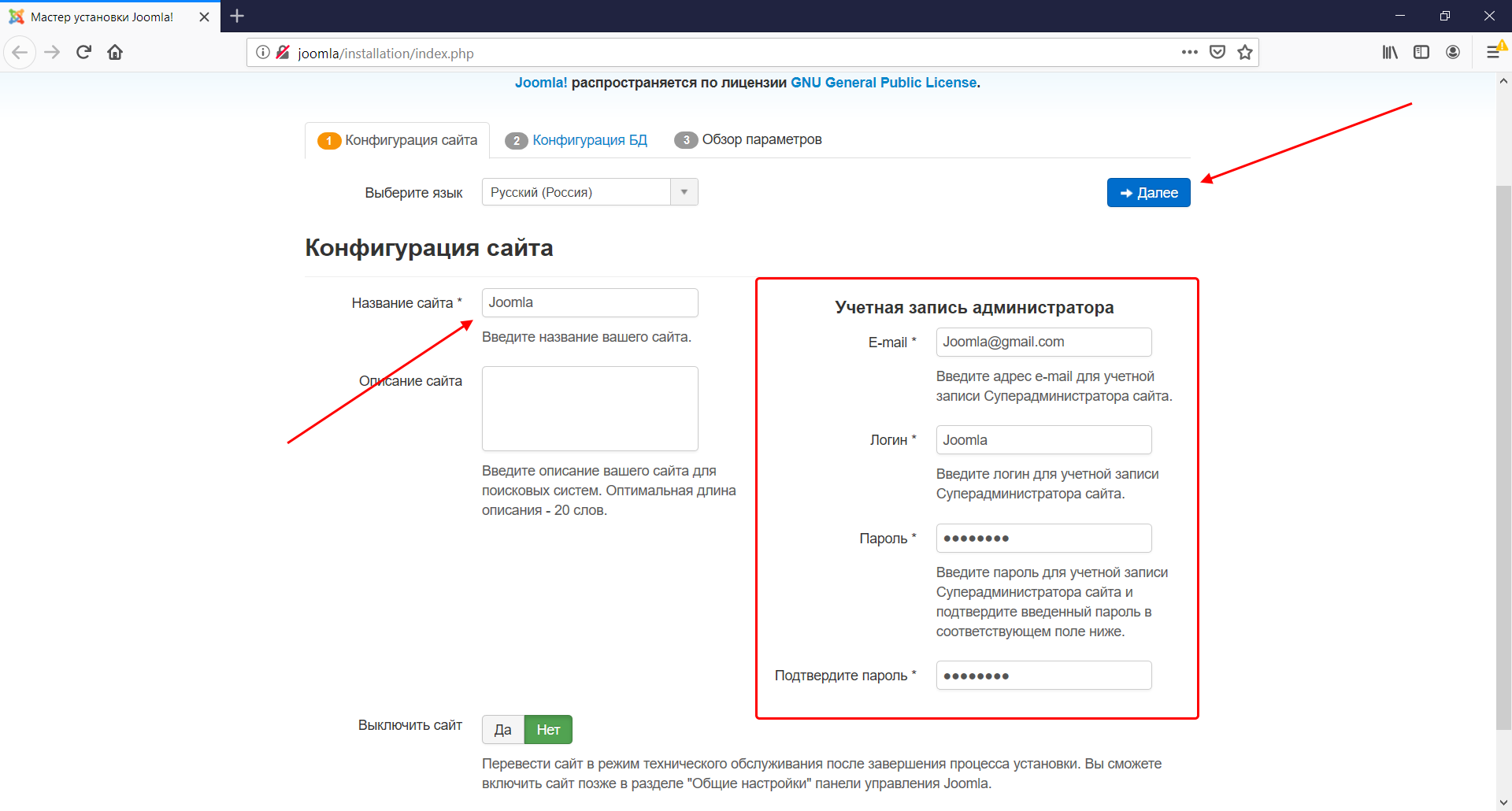This screenshot has height=811, width=1512.
Task: Bookmark this page with the star icon
Action: click(1245, 52)
